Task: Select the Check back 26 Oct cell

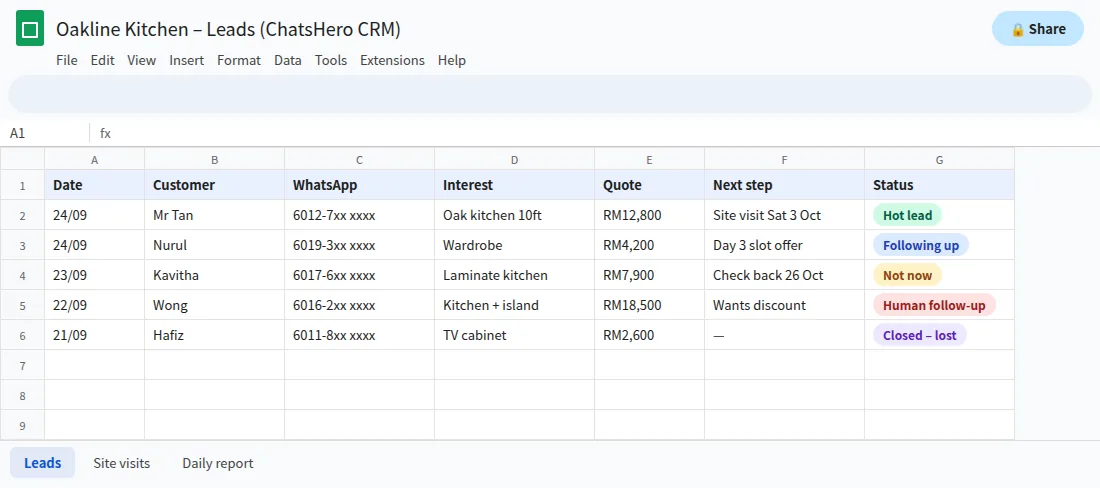Action: coord(784,275)
